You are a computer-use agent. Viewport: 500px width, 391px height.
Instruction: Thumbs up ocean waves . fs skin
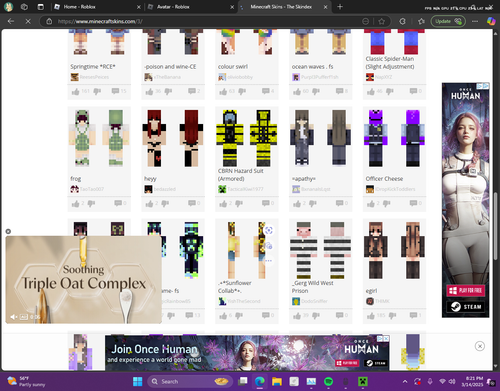pyautogui.click(x=297, y=92)
